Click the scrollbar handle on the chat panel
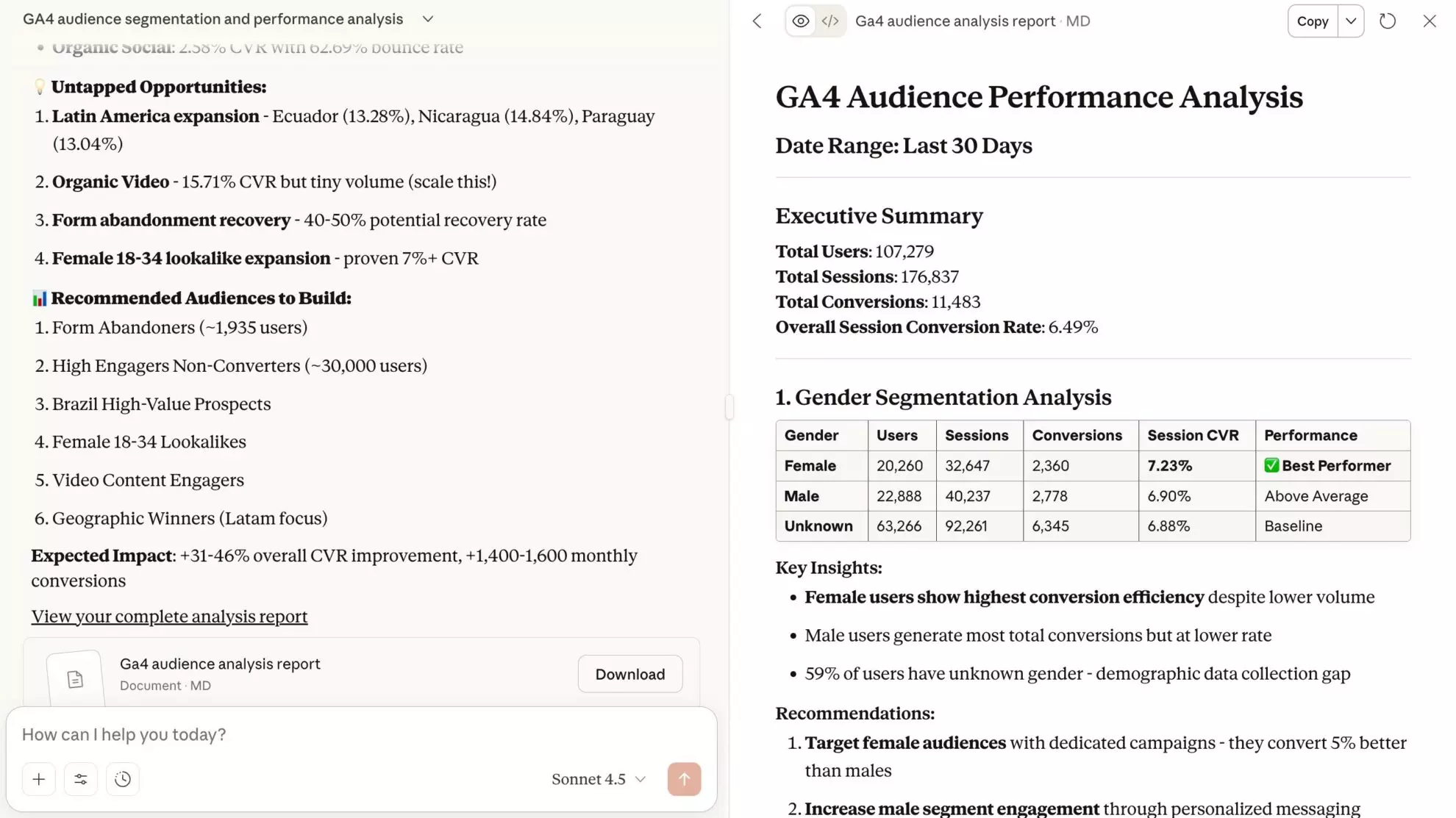The image size is (1456, 818). click(729, 406)
